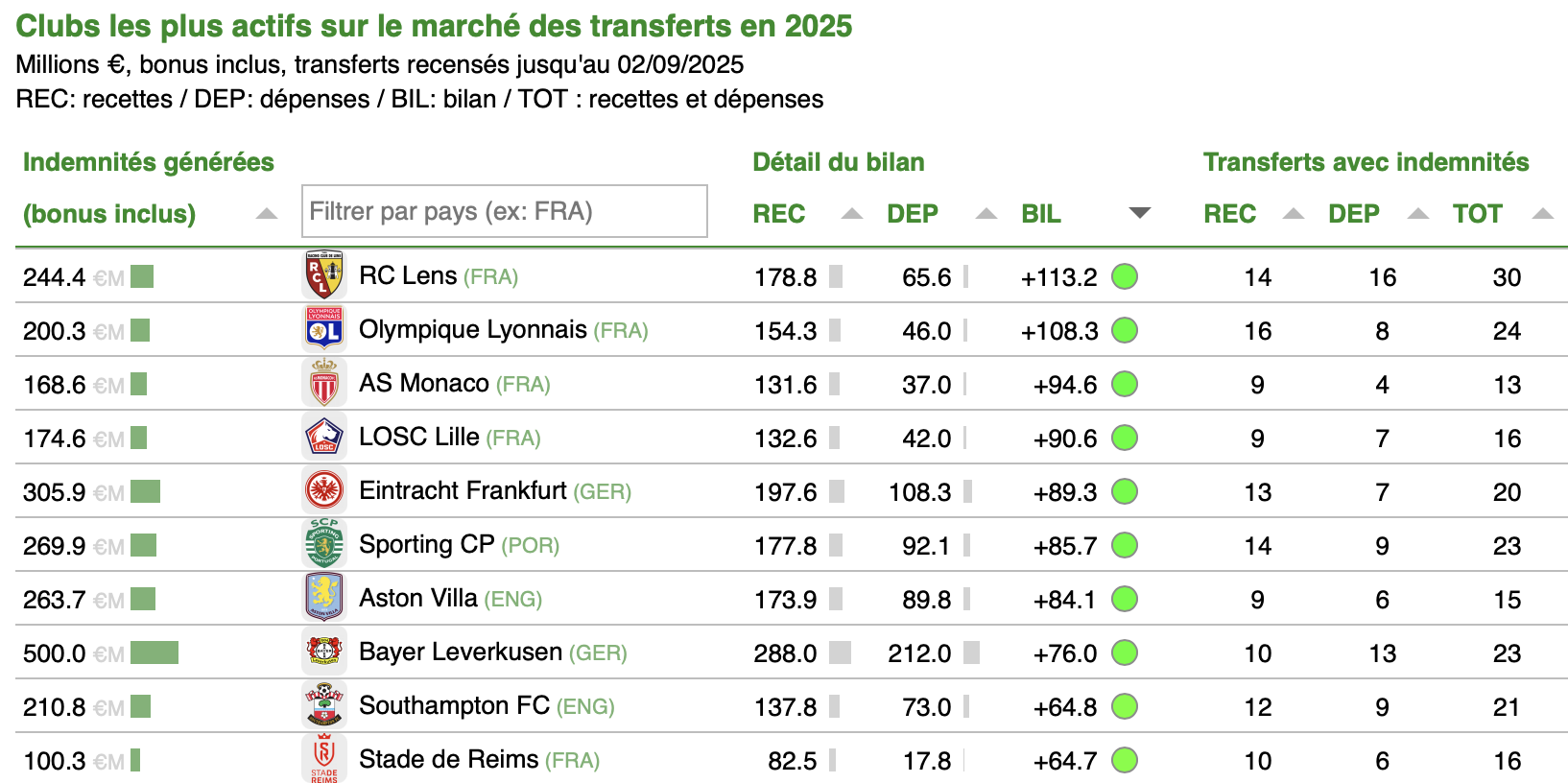Screen dimensions: 1568x783
Task: Click the AS Monaco crest icon
Action: tap(324, 384)
